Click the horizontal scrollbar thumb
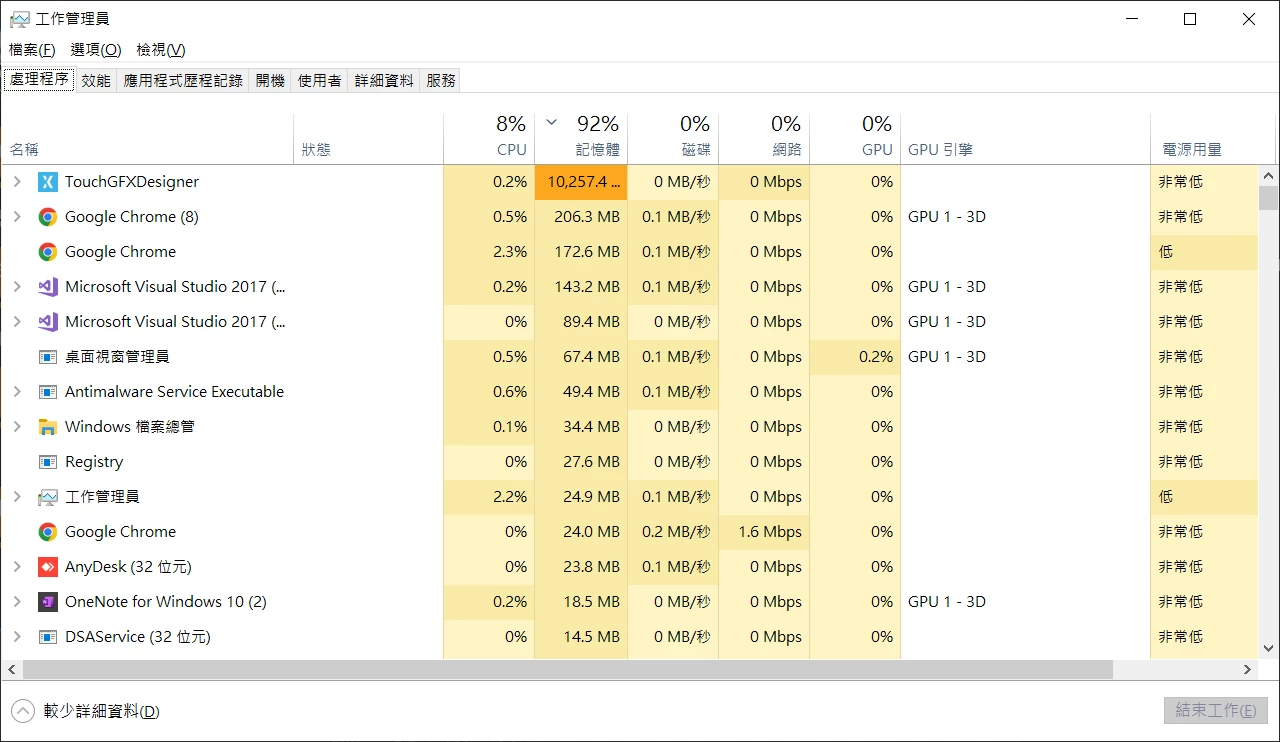This screenshot has width=1280, height=742. tap(567, 669)
